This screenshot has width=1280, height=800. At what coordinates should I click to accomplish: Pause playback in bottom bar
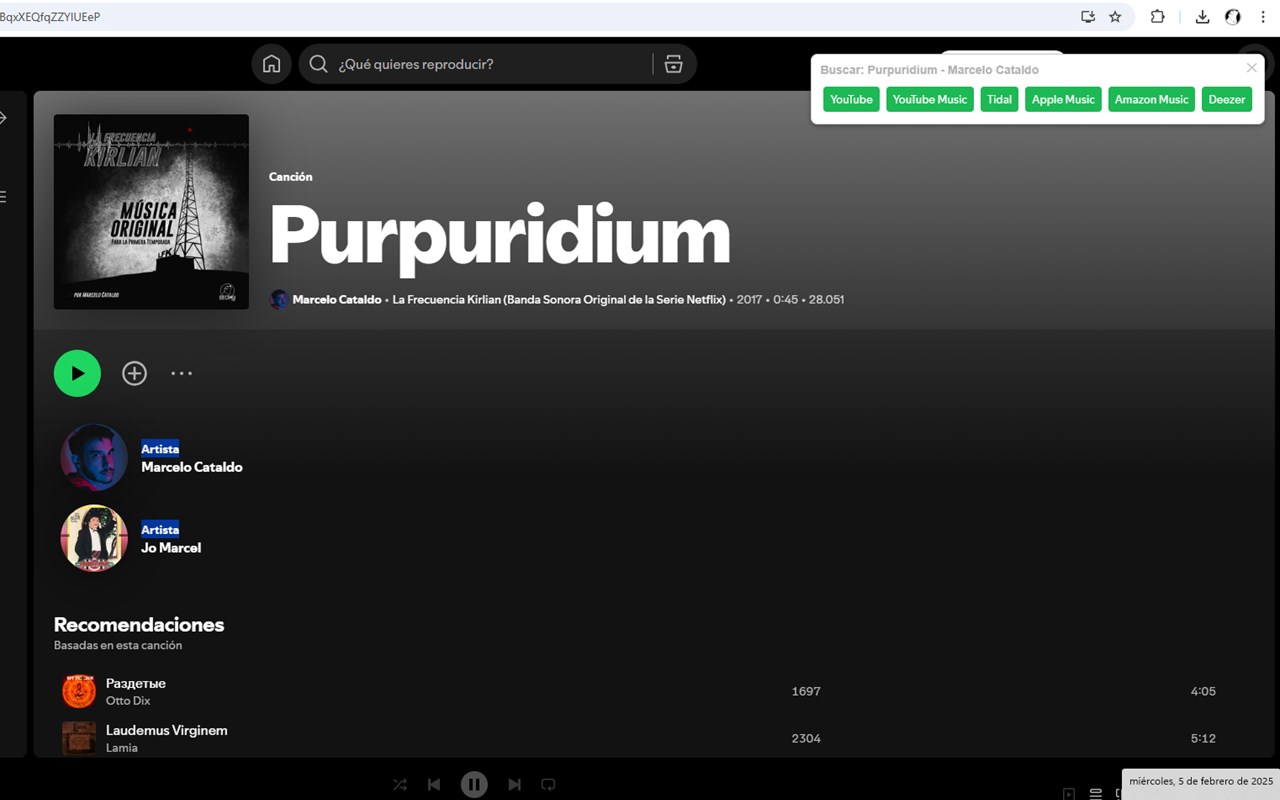tap(474, 785)
